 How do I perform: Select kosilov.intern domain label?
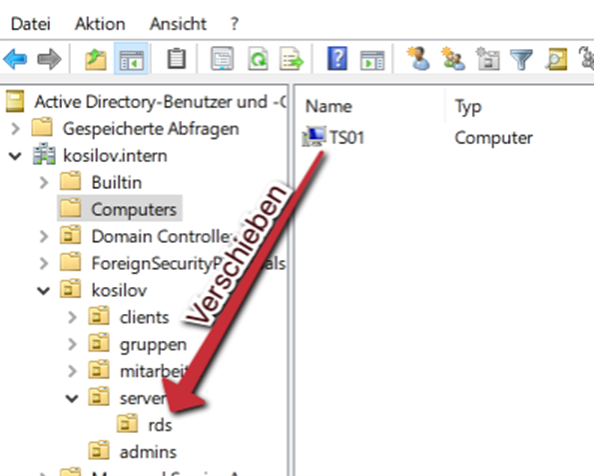pyautogui.click(x=115, y=156)
